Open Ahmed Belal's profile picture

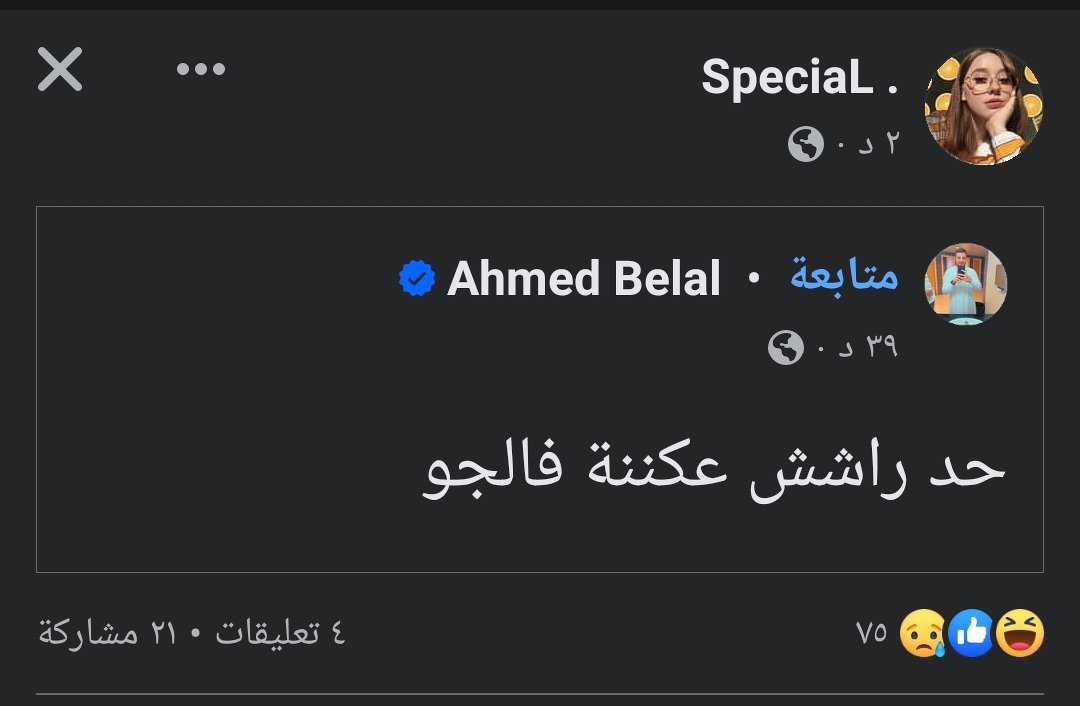click(x=966, y=283)
